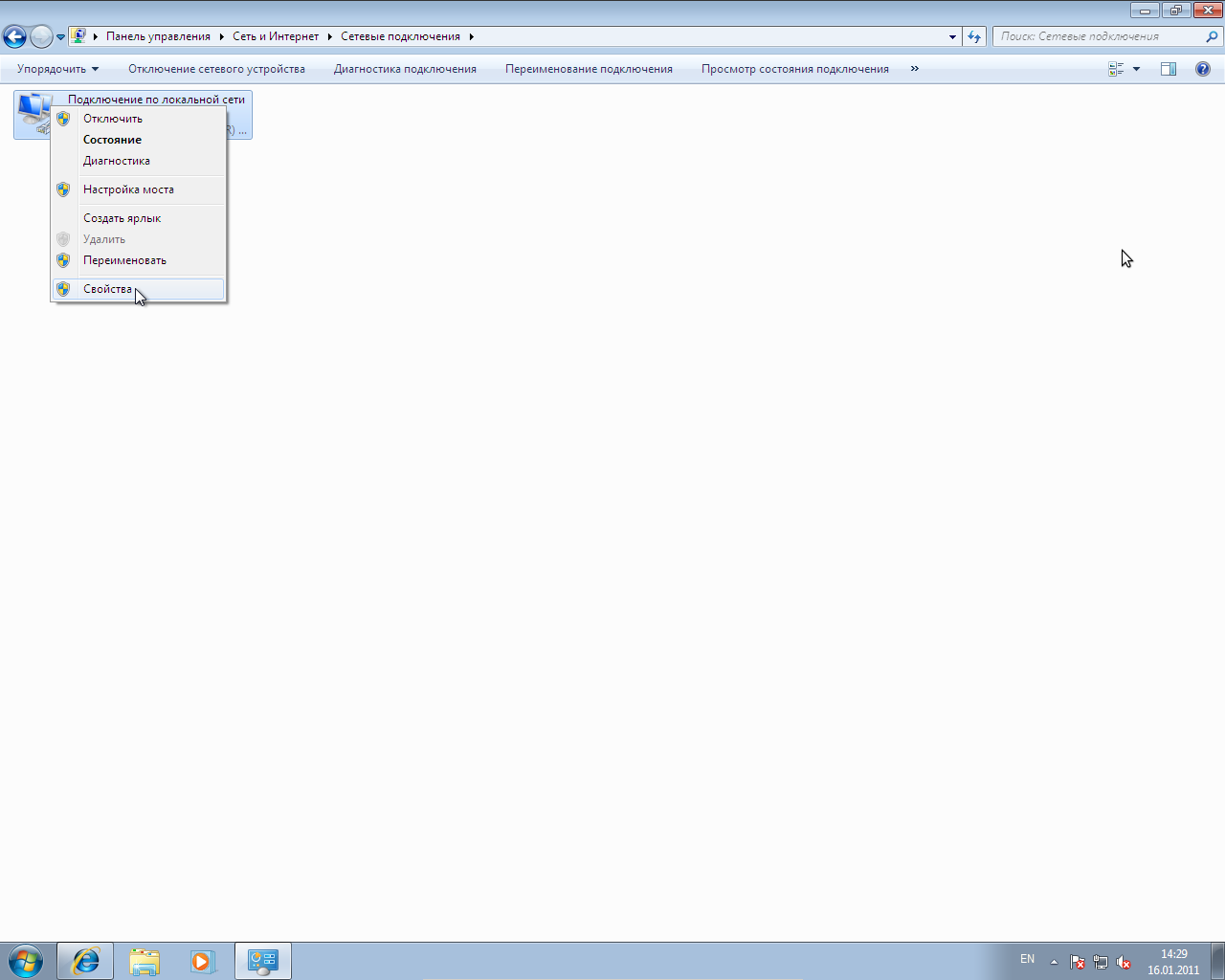1225x980 pixels.
Task: Open recent pages dropdown next to Forward
Action: pyautogui.click(x=60, y=37)
